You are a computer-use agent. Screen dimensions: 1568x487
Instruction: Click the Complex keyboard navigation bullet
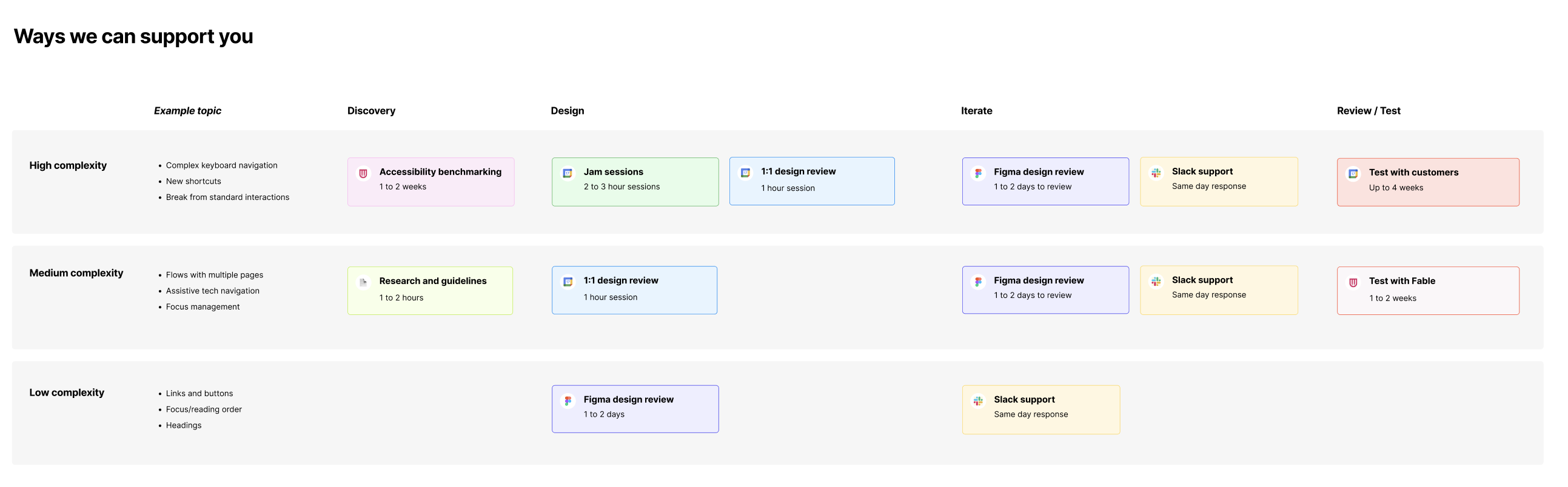pyautogui.click(x=221, y=165)
